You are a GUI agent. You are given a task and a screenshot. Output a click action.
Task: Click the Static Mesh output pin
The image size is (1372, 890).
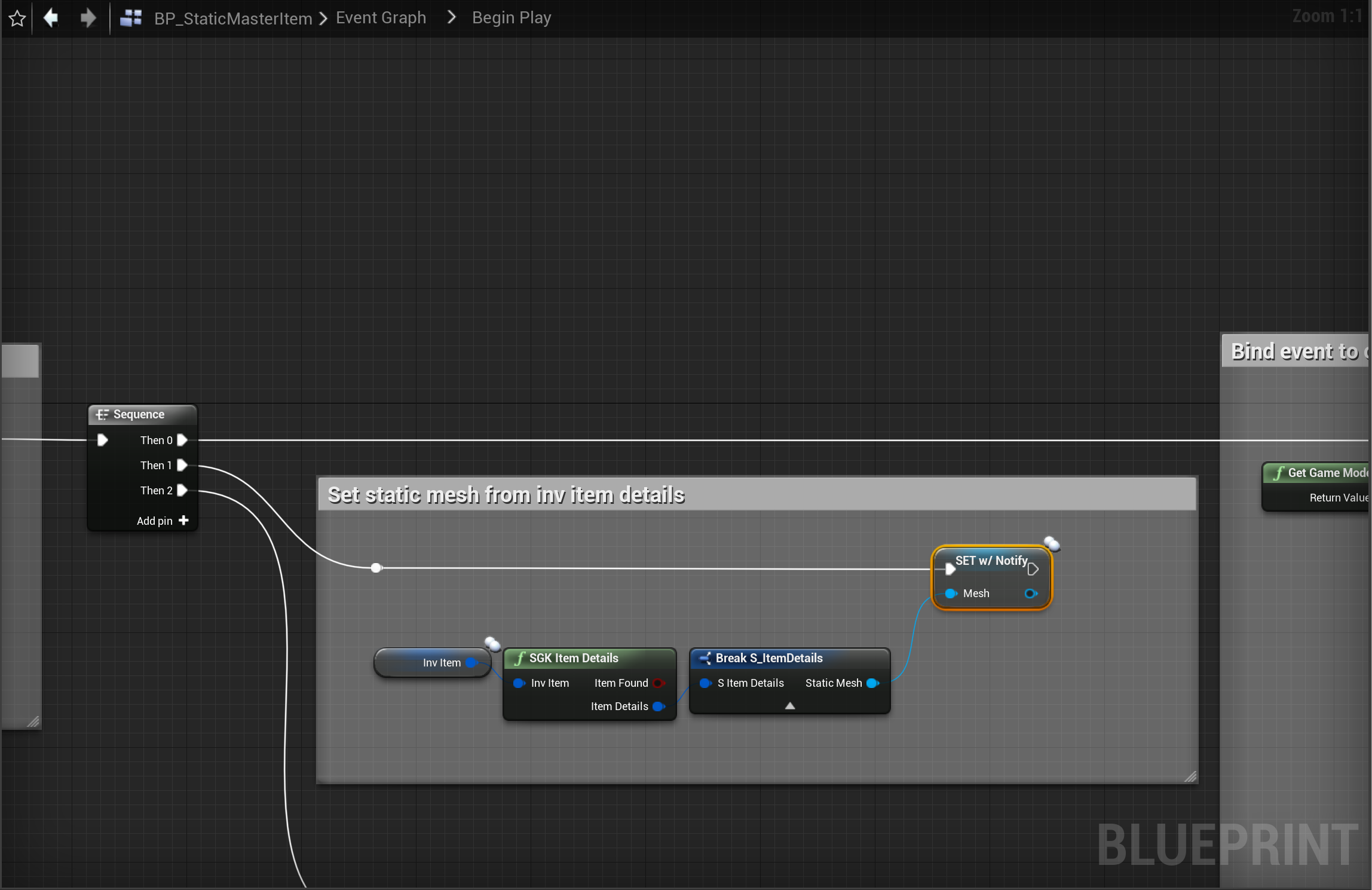click(x=872, y=683)
